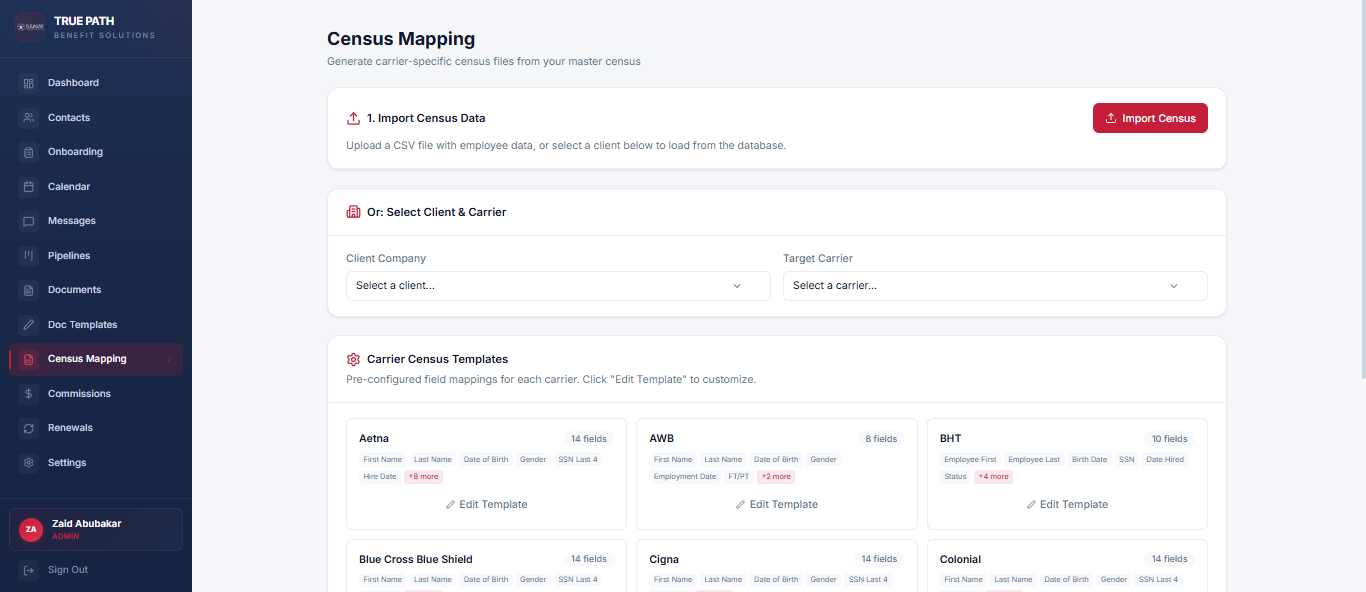Click the Pipelines icon in sidebar

point(29,256)
